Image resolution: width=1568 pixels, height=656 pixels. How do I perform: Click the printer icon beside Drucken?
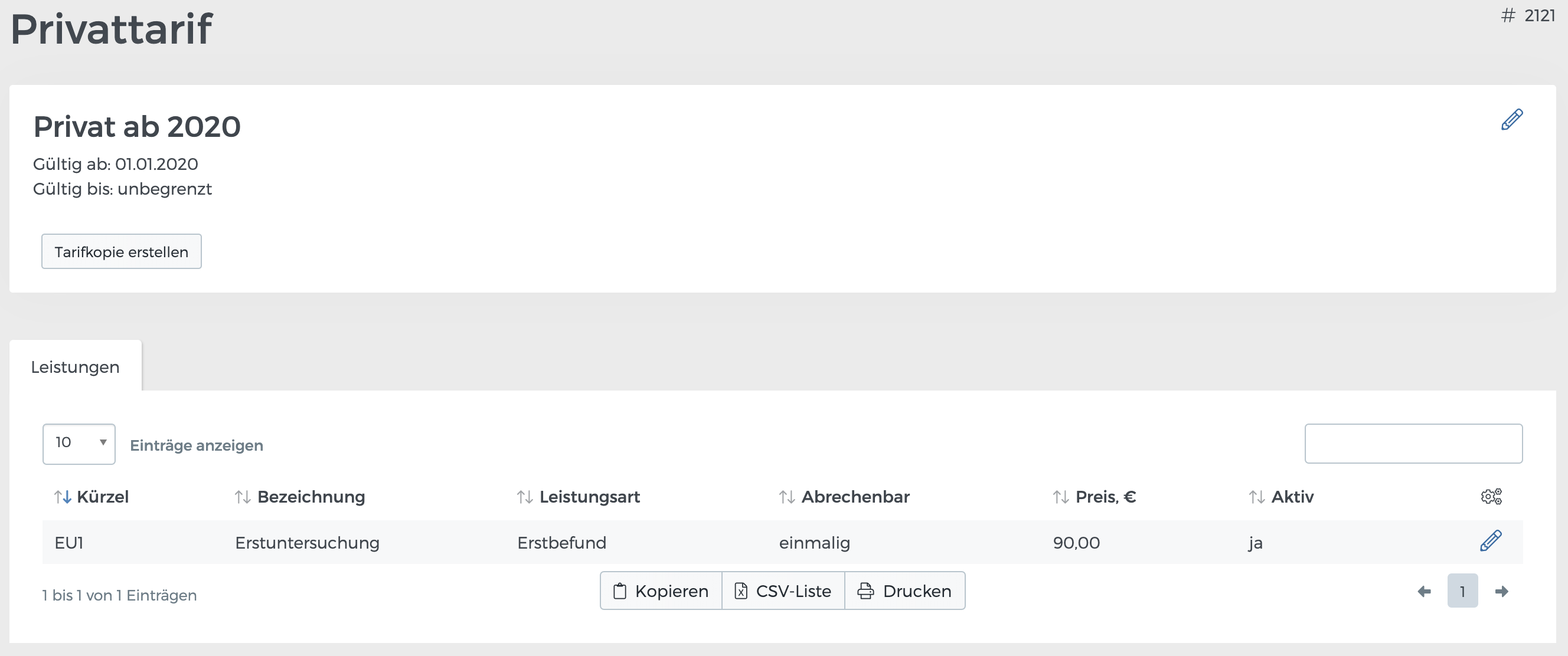pyautogui.click(x=866, y=591)
